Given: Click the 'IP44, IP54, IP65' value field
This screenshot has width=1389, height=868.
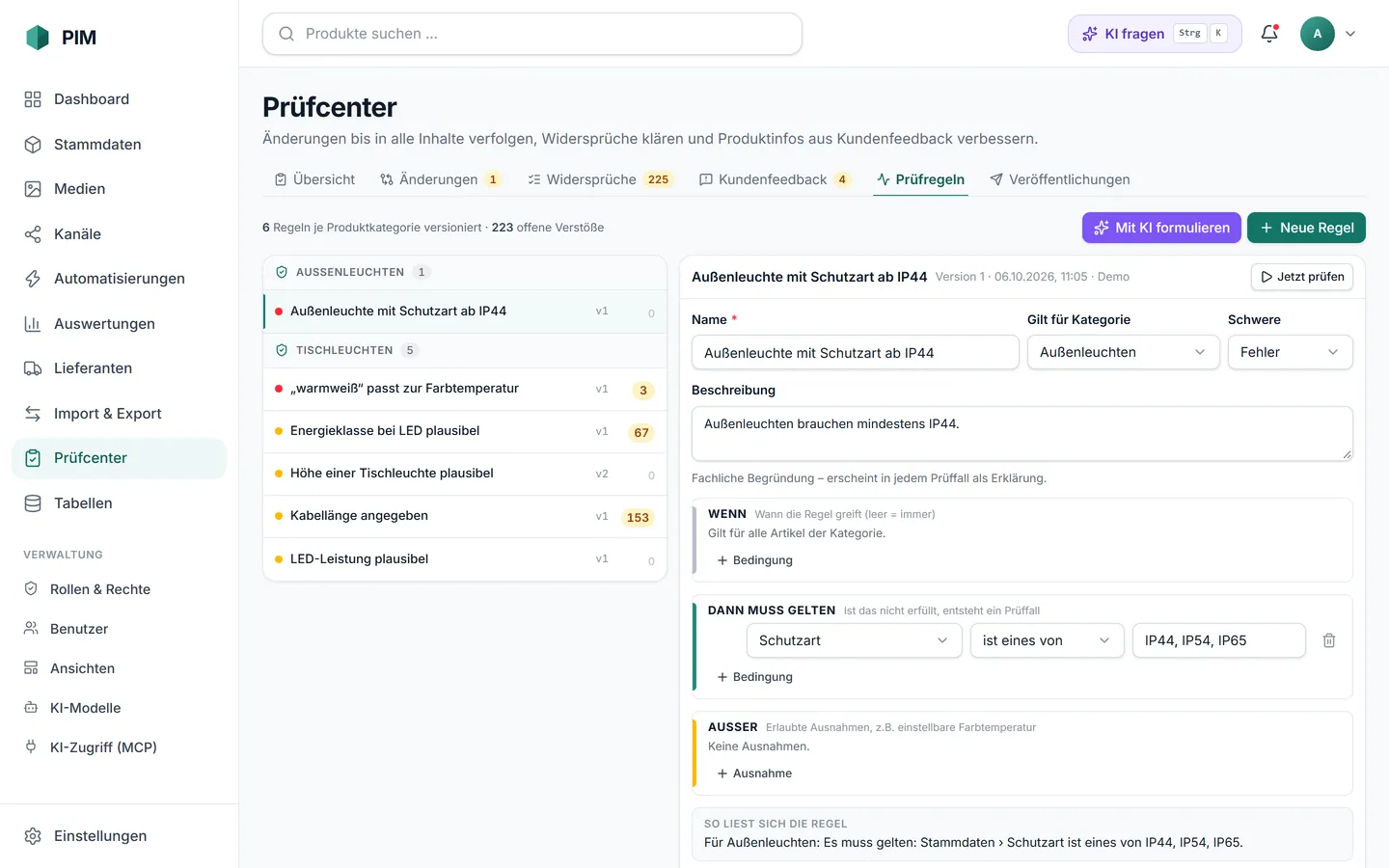Looking at the screenshot, I should [x=1219, y=640].
